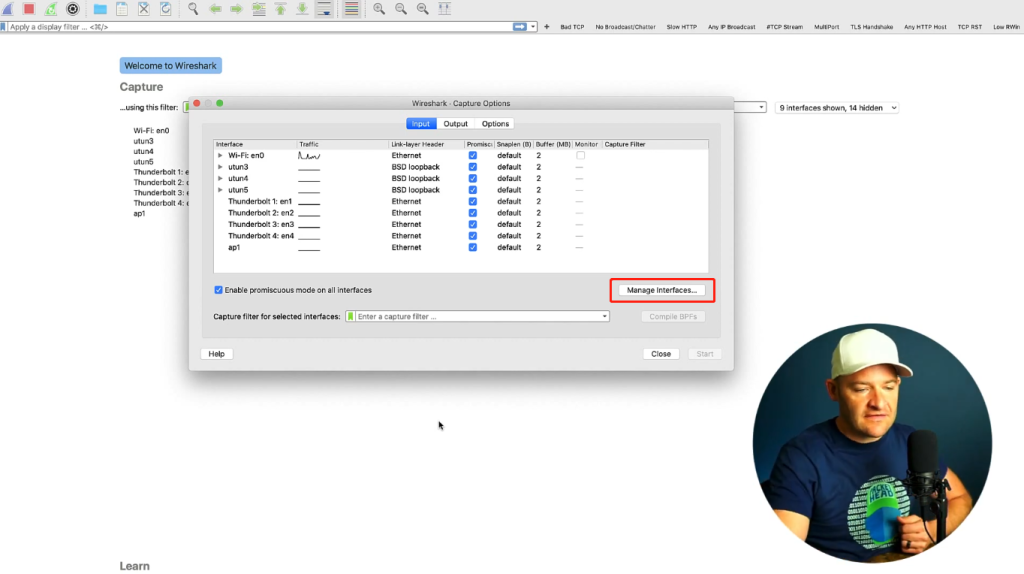Viewport: 1024px width, 574px height.
Task: Reload the capture file icon
Action: pos(166,8)
